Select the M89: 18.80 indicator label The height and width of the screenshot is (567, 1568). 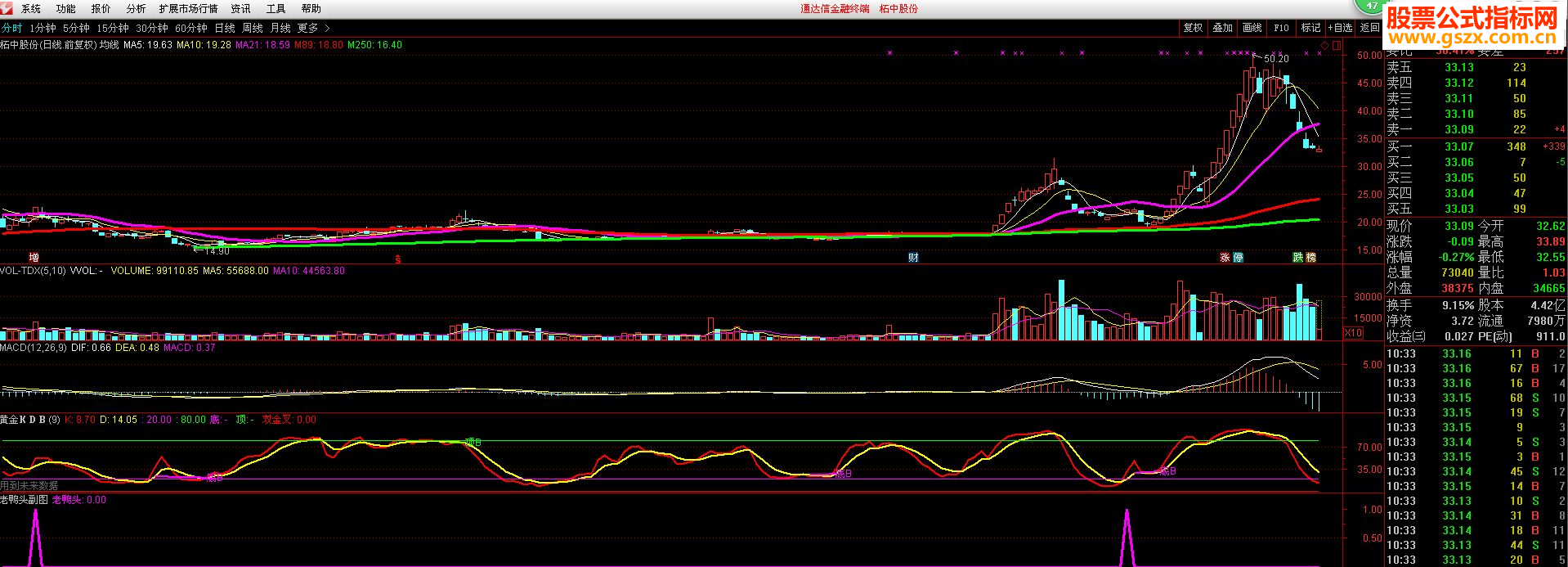[319, 45]
